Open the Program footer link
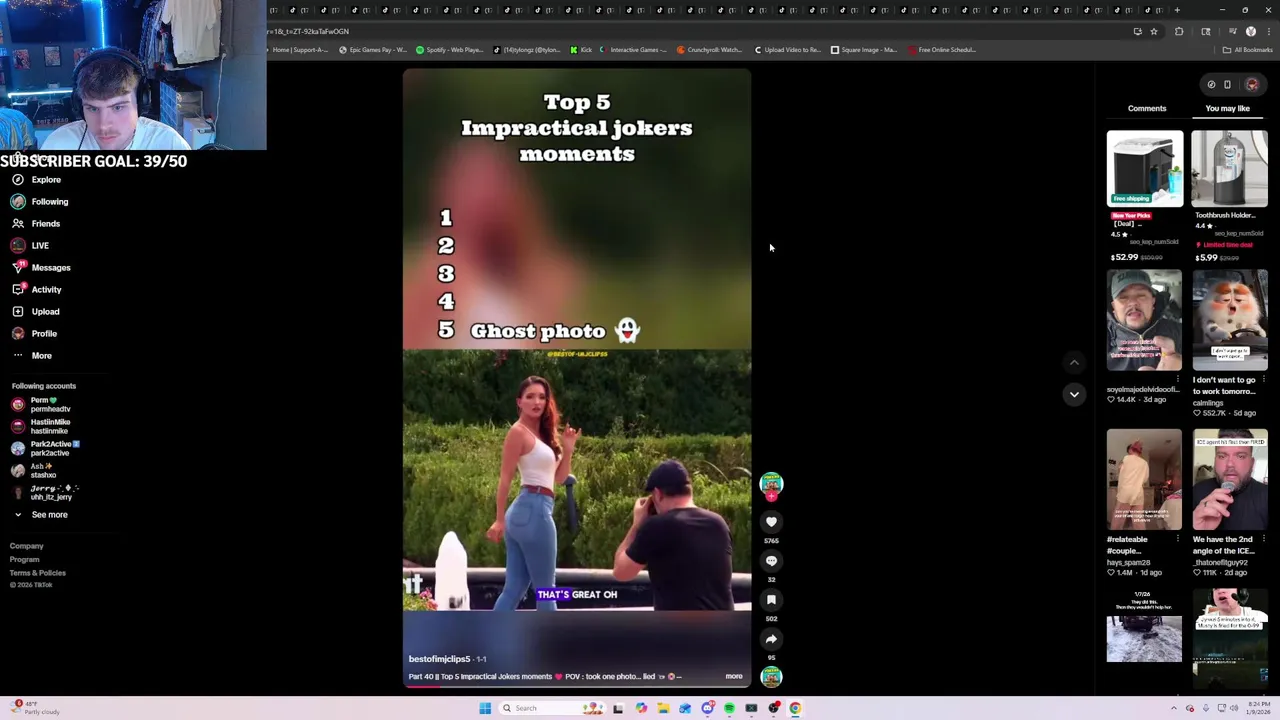Image resolution: width=1280 pixels, height=720 pixels. coord(25,560)
